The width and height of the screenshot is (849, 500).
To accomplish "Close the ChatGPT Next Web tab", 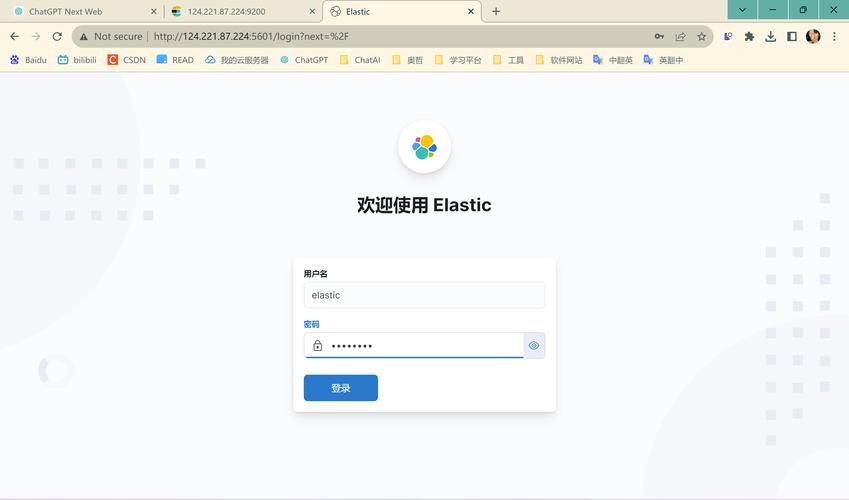I will (x=154, y=11).
